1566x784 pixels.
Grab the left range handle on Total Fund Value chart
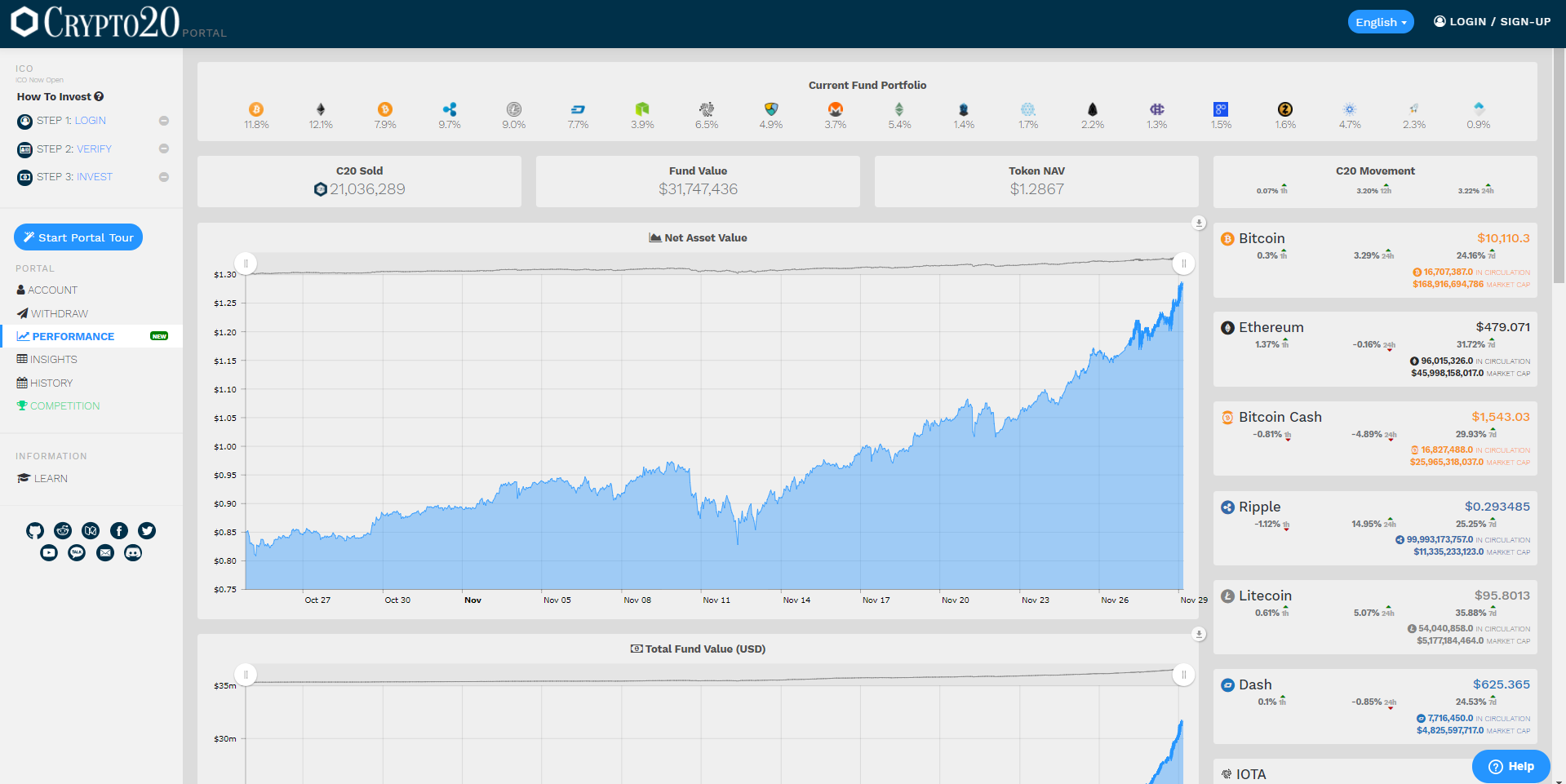pos(246,675)
